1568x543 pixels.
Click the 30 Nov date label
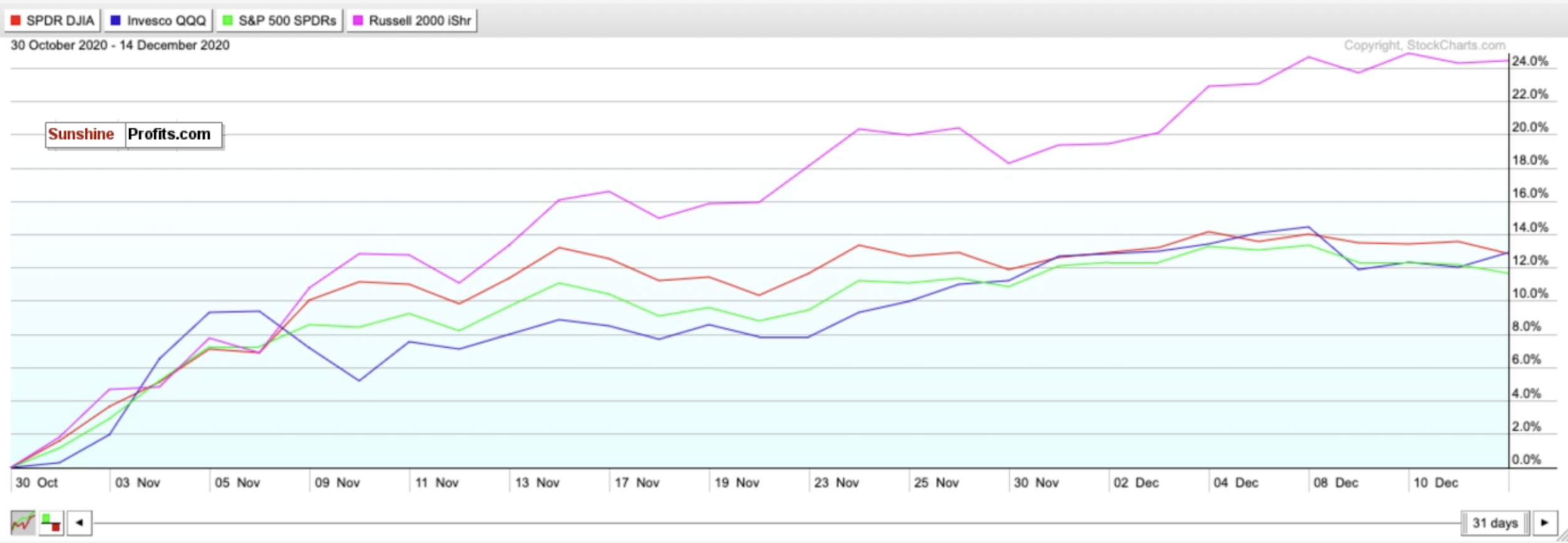click(1036, 483)
